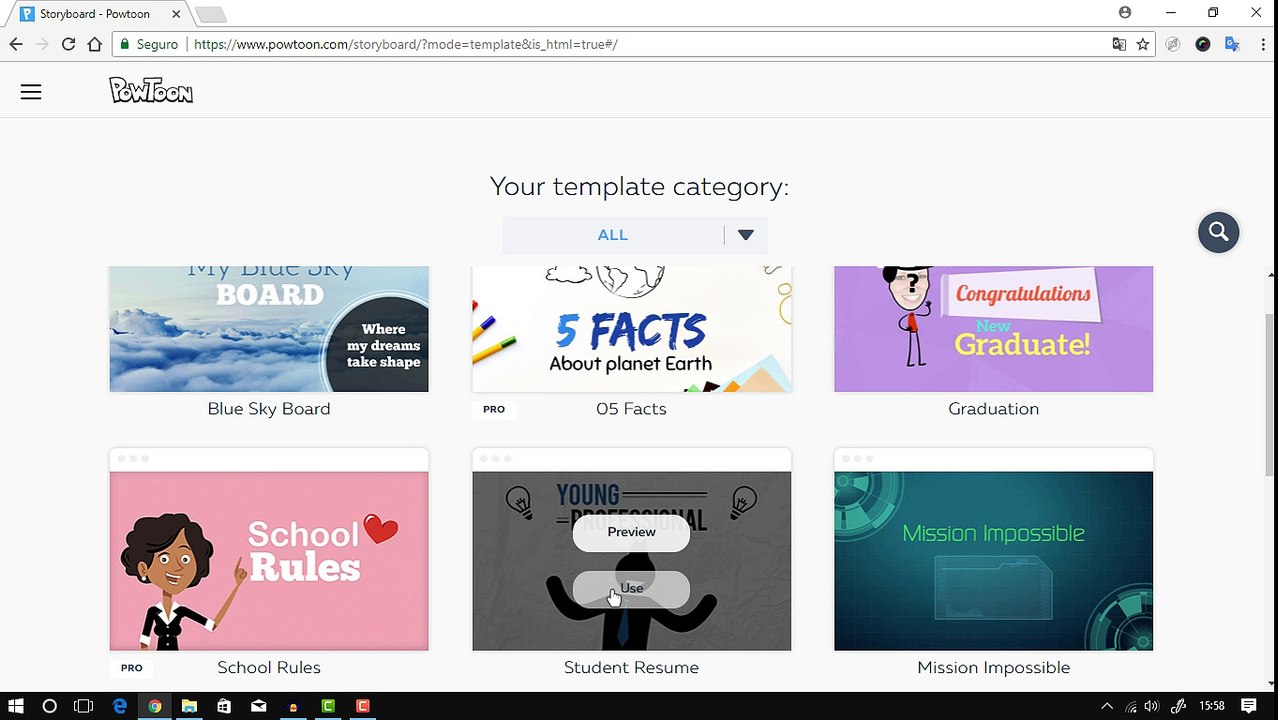The image size is (1278, 720).
Task: Open the Windows Start menu
Action: point(16,706)
